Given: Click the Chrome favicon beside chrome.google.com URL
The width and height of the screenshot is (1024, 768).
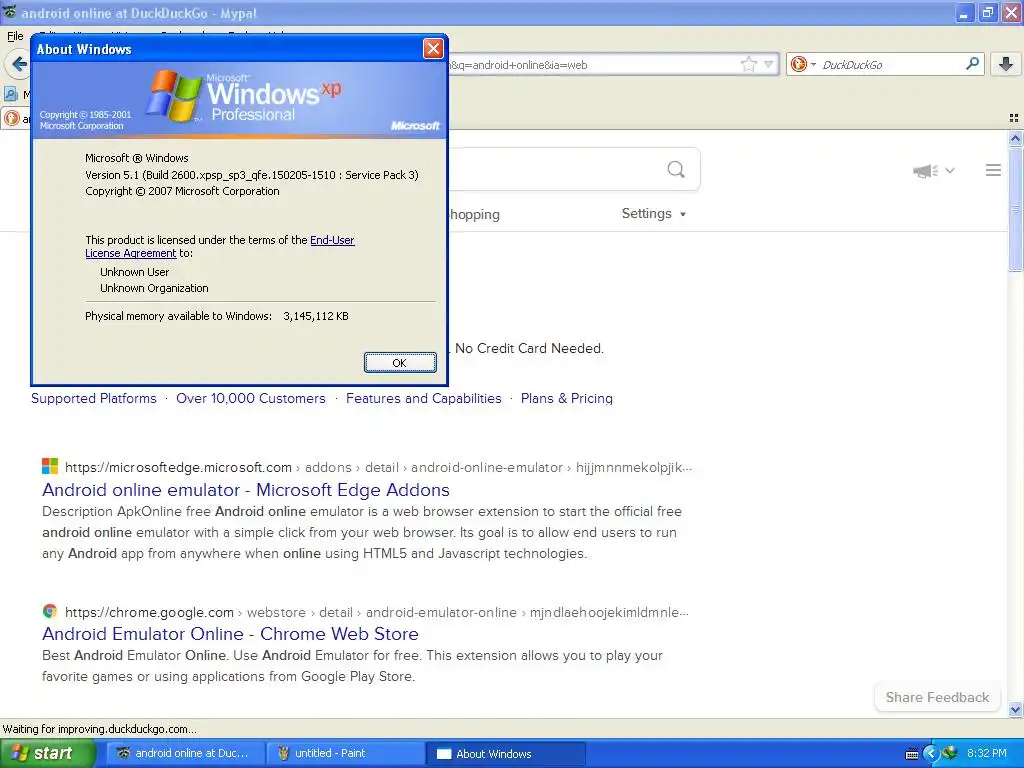Looking at the screenshot, I should coord(50,611).
